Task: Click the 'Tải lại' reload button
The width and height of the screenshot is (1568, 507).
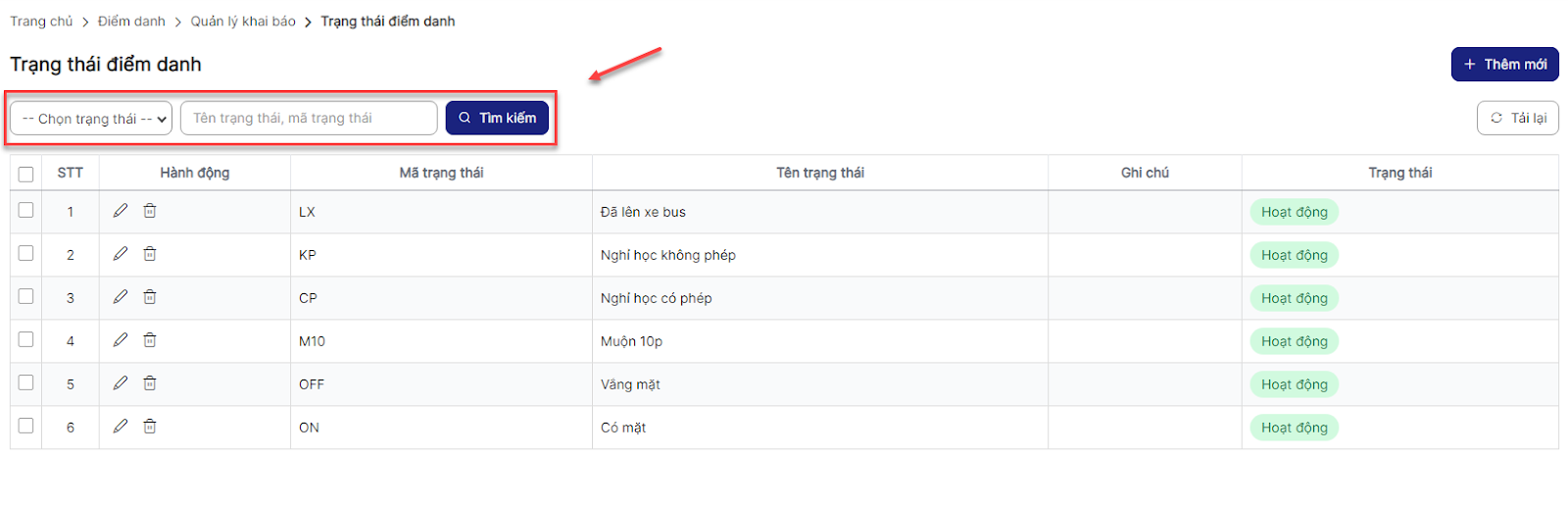Action: pyautogui.click(x=1517, y=118)
